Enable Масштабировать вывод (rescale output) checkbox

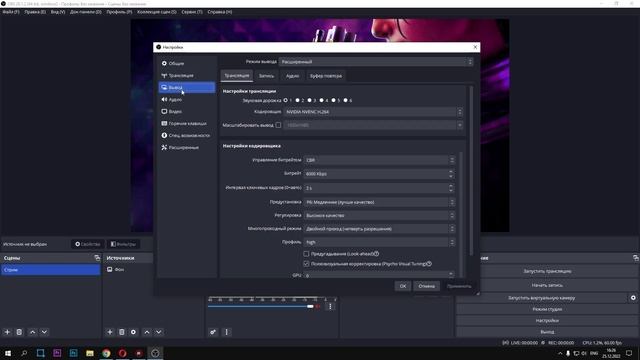(x=278, y=125)
